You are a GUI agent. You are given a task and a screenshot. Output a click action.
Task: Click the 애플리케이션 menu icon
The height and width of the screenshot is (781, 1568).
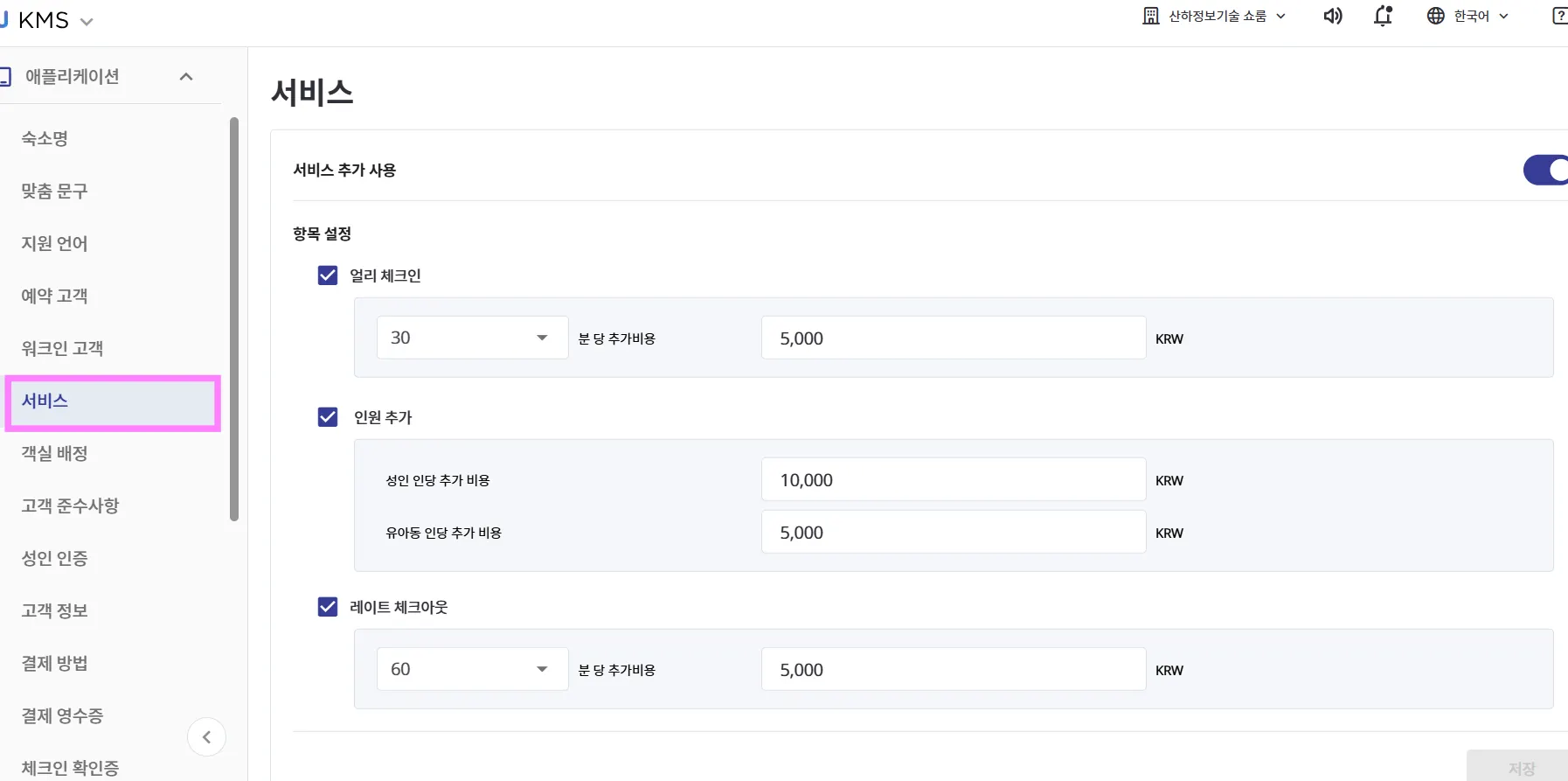(5, 77)
